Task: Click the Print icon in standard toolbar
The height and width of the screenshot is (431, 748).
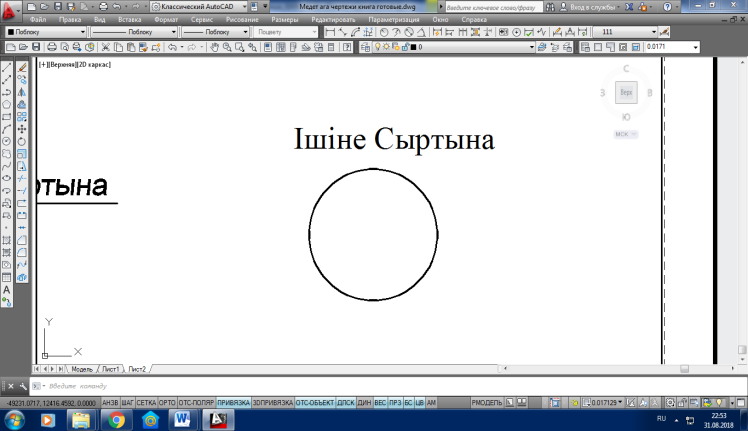Action: (x=50, y=47)
